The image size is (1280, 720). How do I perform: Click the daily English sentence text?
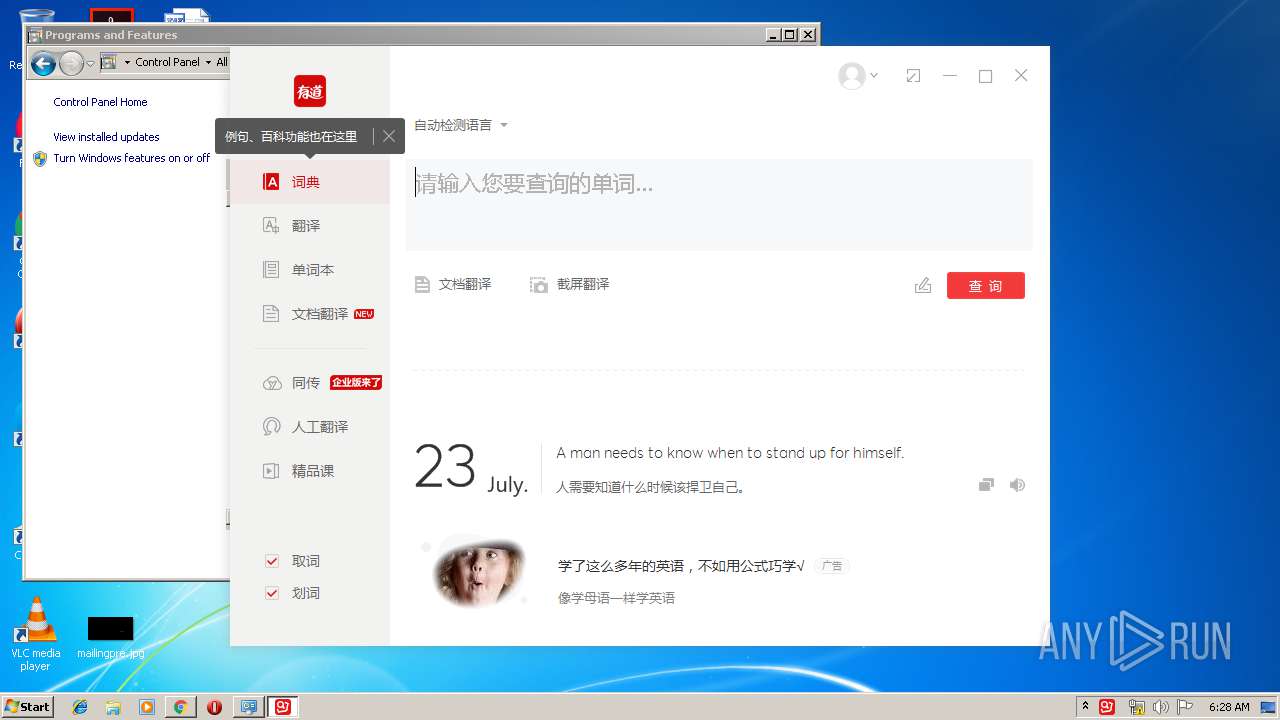click(x=730, y=453)
